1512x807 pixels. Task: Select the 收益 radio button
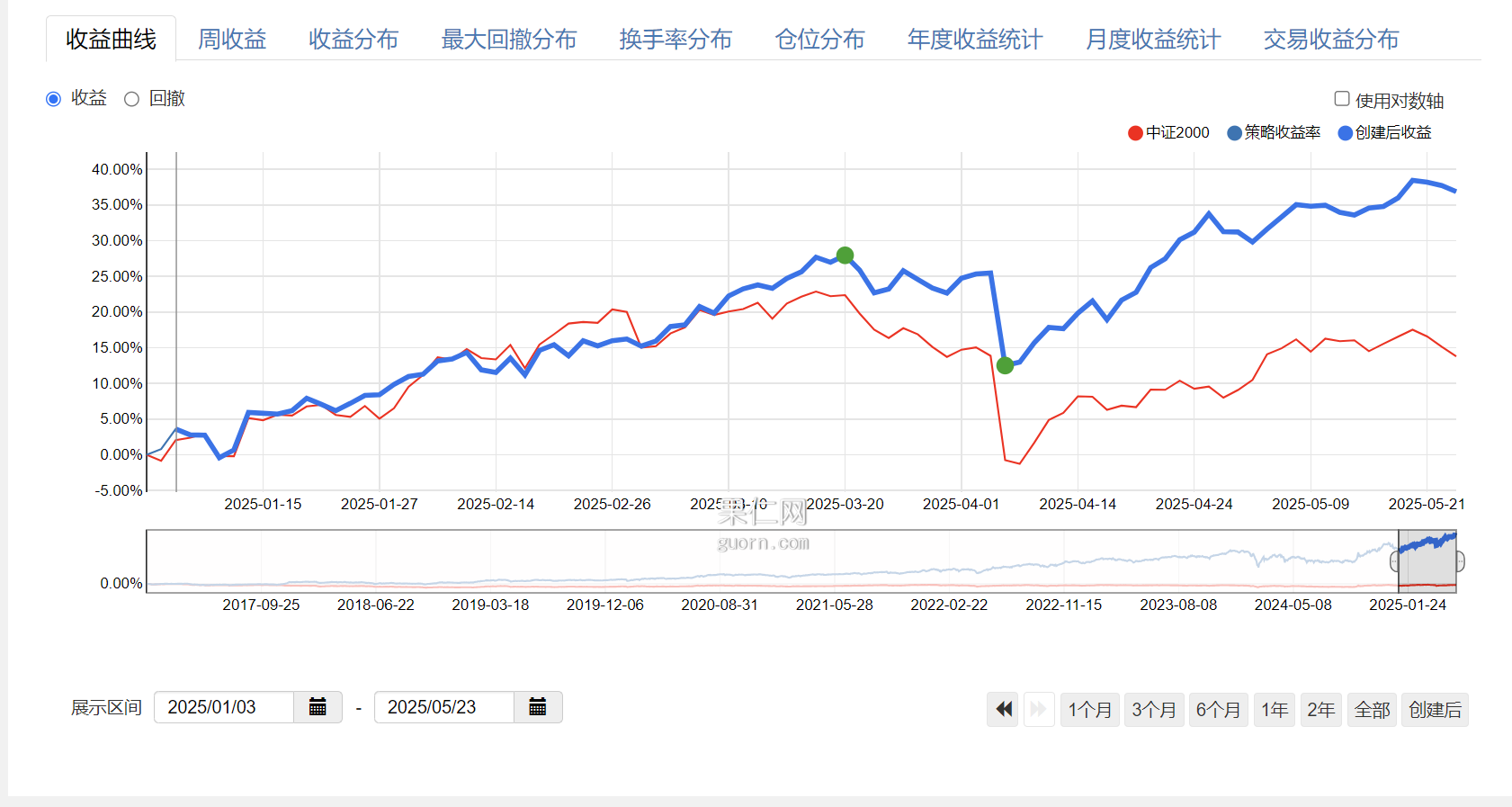tap(53, 99)
